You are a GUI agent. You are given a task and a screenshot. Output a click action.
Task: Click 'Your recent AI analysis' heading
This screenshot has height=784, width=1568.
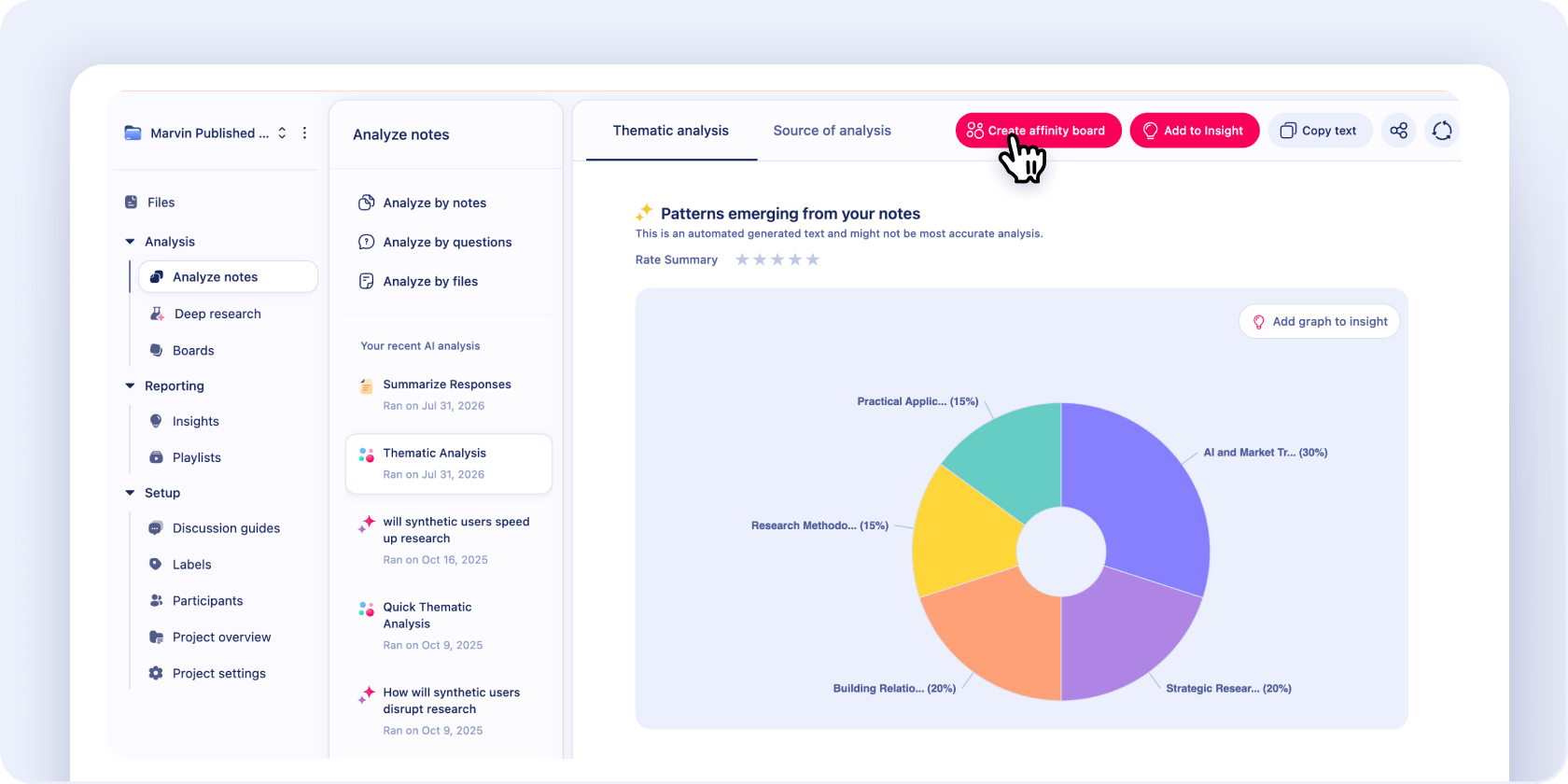(x=420, y=345)
